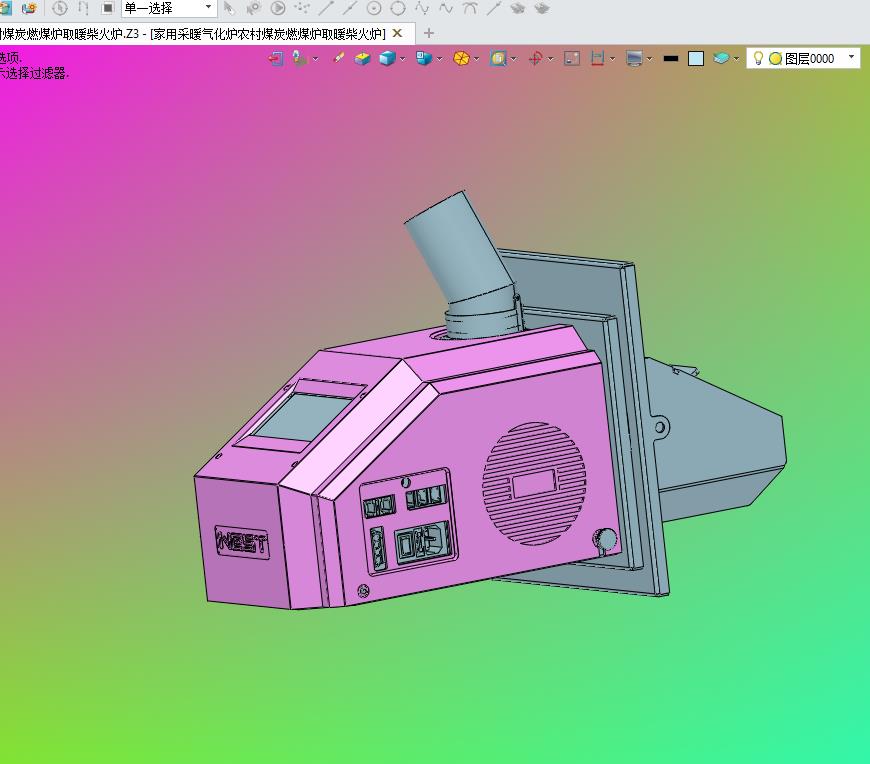The height and width of the screenshot is (764, 870).
Task: Click the round speaker grille on the model
Action: (x=534, y=484)
